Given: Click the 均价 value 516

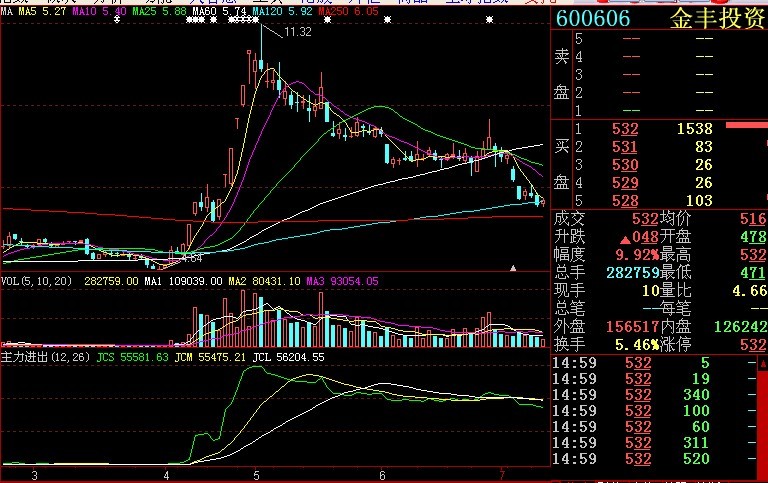Looking at the screenshot, I should (753, 219).
